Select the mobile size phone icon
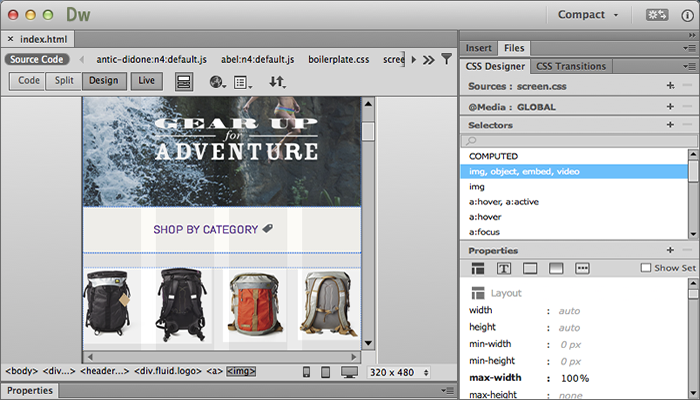700x400 pixels. tap(306, 372)
